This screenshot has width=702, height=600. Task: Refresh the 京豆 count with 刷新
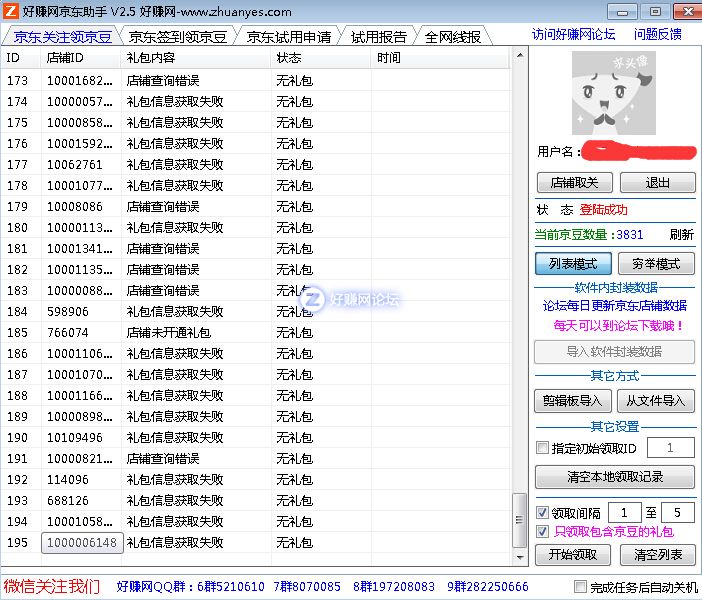coord(681,235)
